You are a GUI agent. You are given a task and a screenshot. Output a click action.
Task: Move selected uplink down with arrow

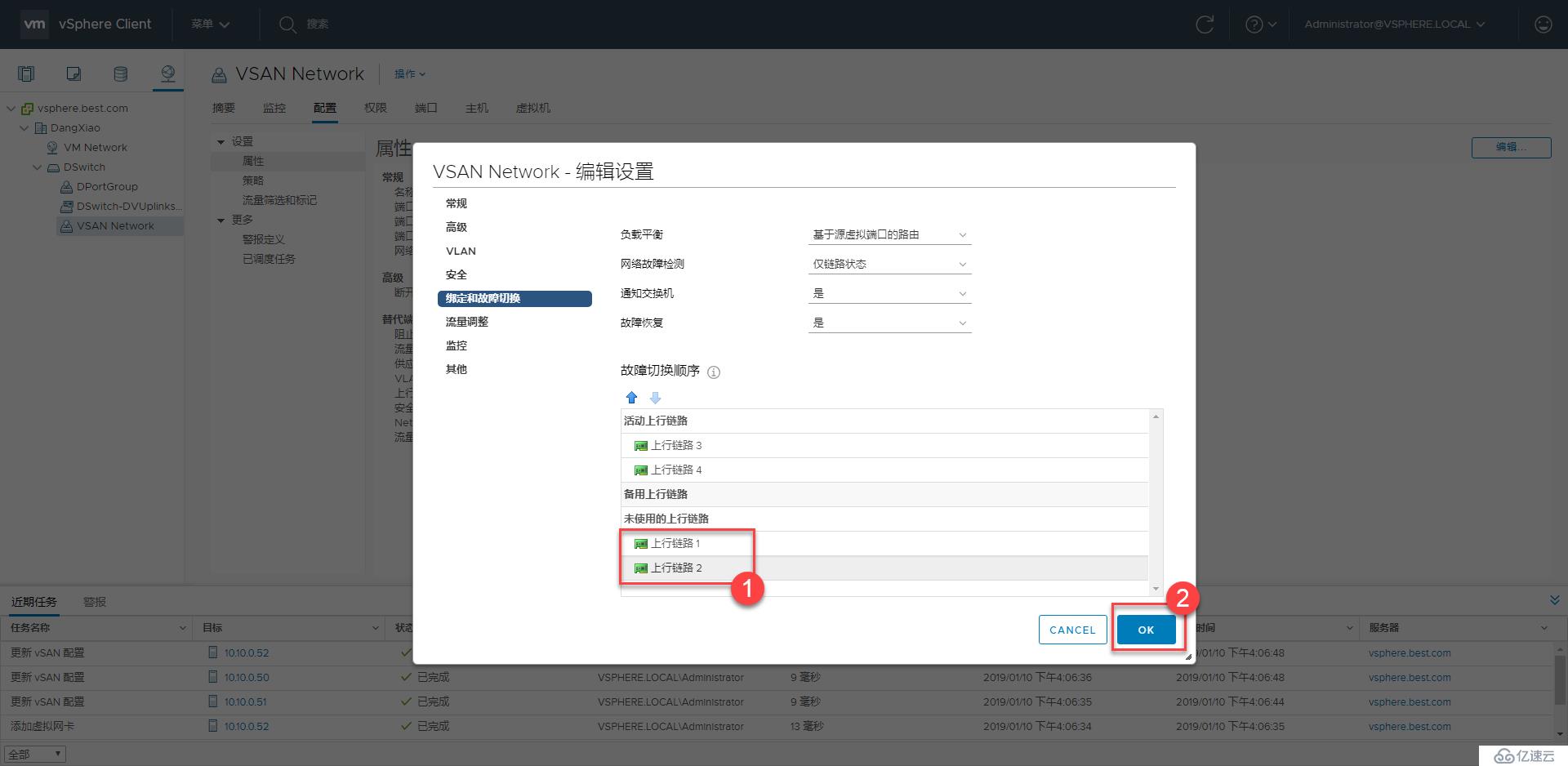click(x=655, y=398)
